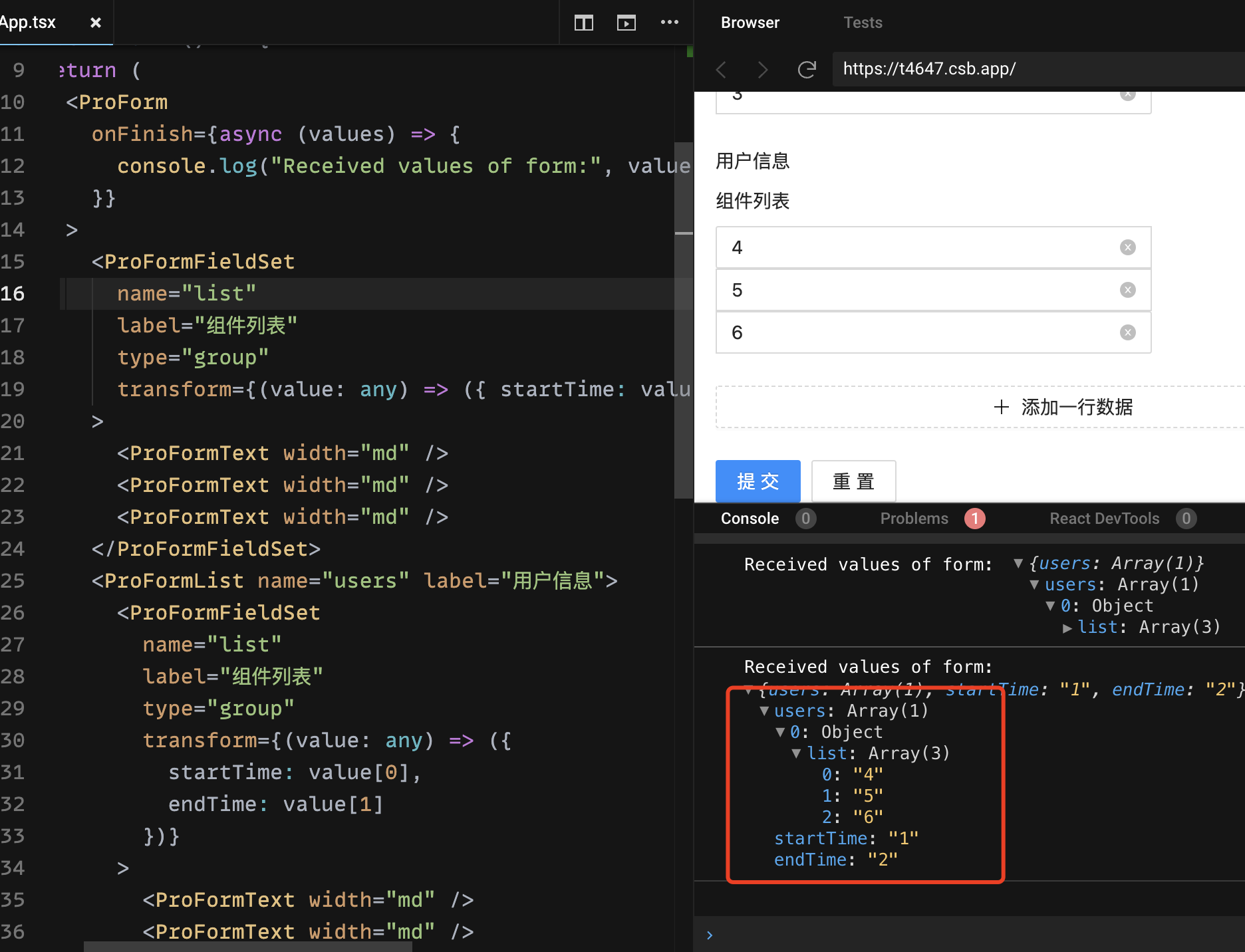The height and width of the screenshot is (952, 1245).
Task: Switch to the Tests tab
Action: pos(863,22)
